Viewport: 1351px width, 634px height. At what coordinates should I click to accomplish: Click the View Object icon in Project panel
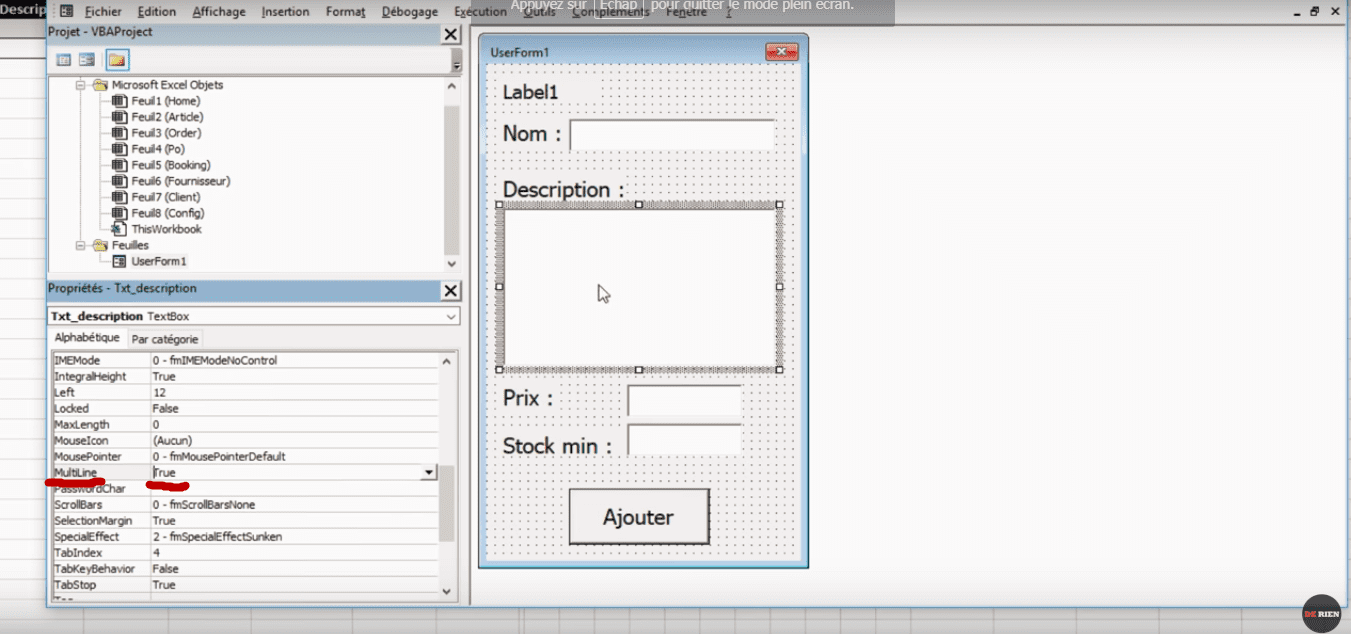pyautogui.click(x=87, y=60)
